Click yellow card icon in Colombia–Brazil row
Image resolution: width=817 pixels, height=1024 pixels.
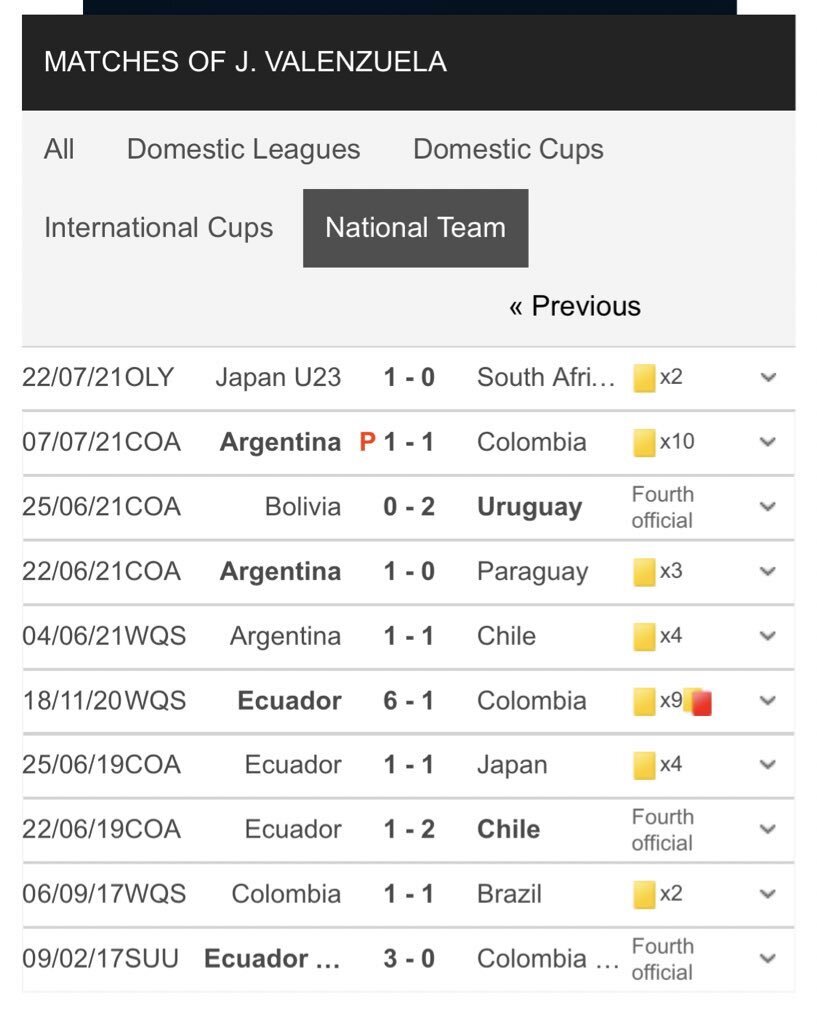pyautogui.click(x=644, y=894)
